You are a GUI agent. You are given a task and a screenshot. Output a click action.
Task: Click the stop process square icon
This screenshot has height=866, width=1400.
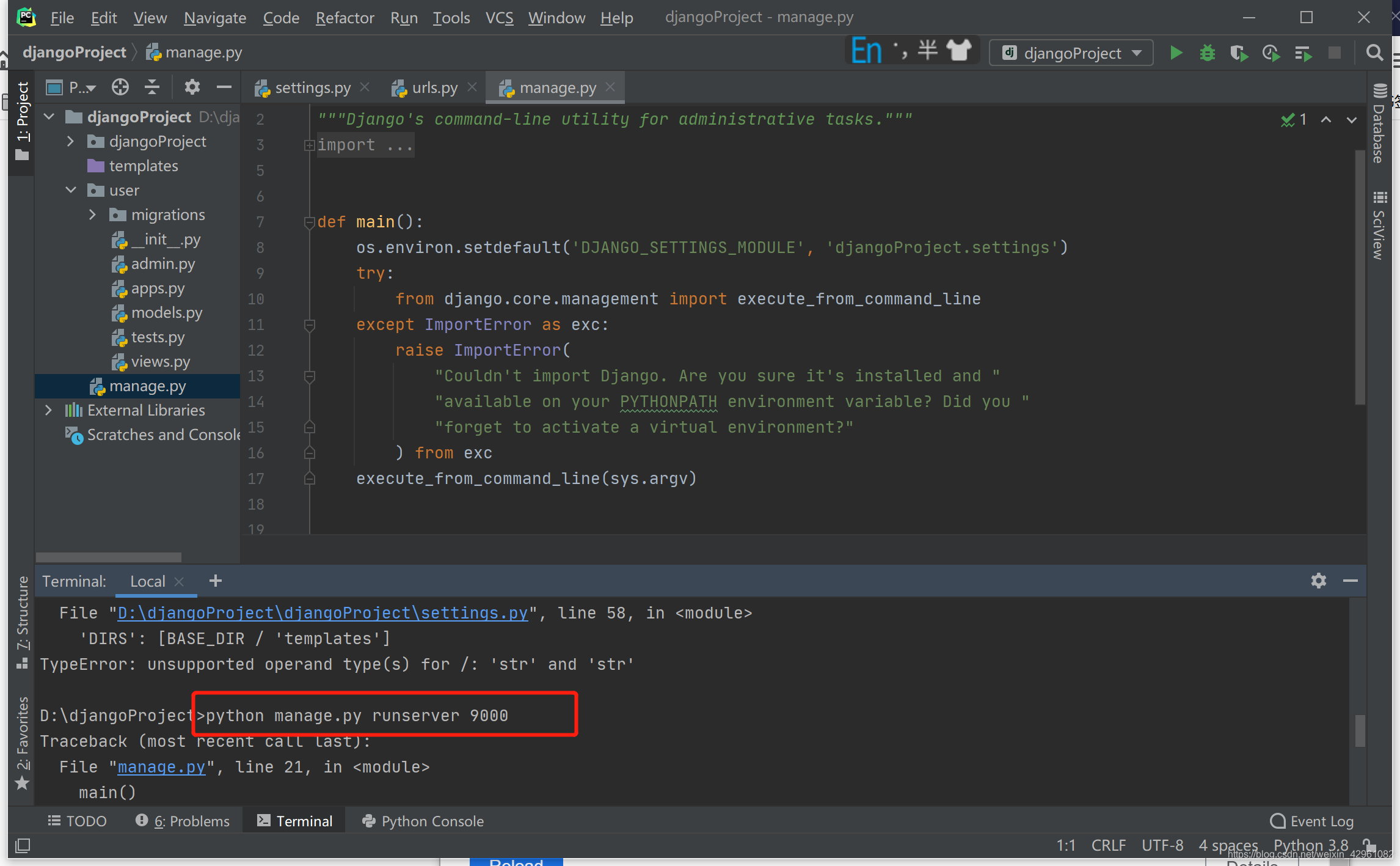(1335, 53)
